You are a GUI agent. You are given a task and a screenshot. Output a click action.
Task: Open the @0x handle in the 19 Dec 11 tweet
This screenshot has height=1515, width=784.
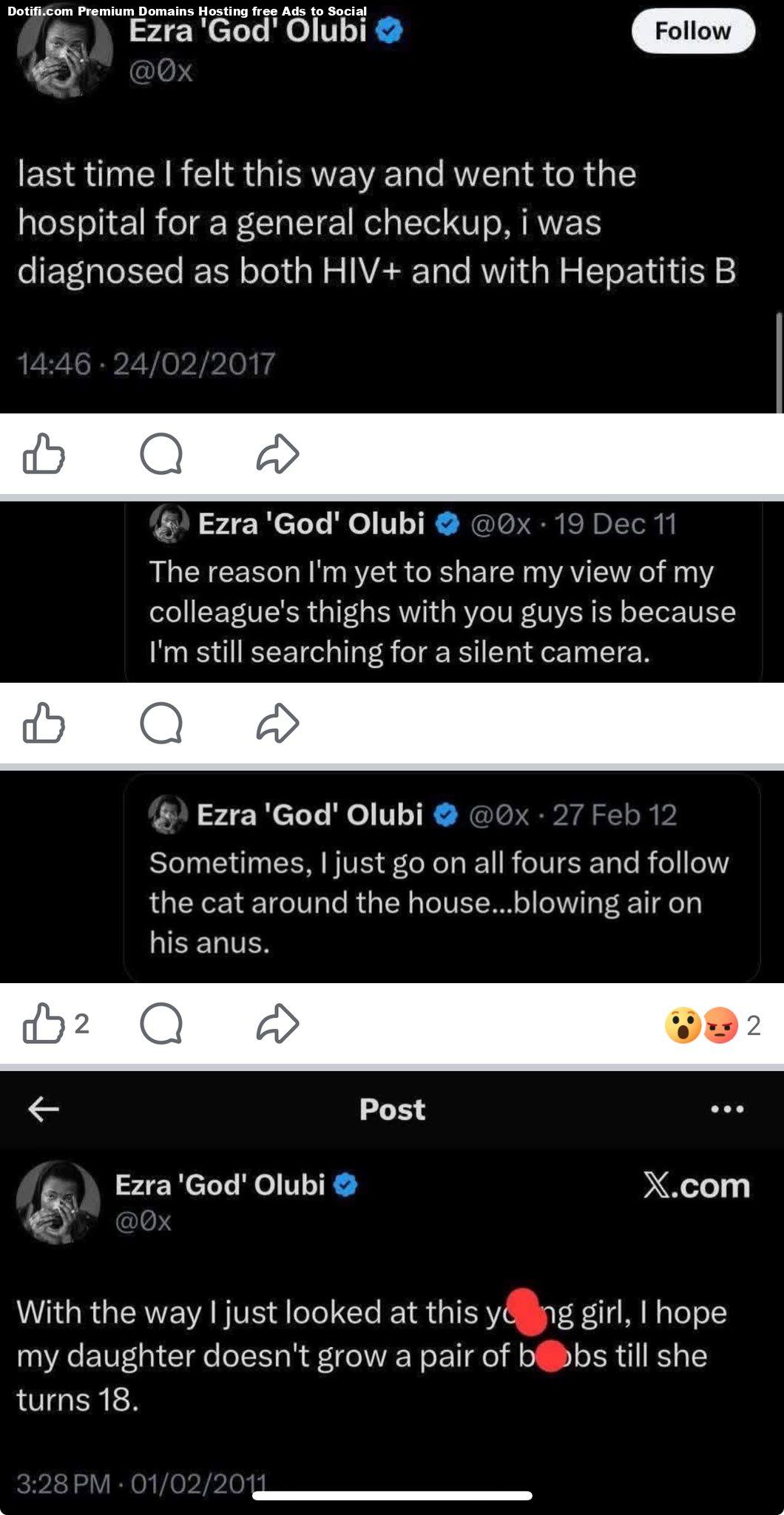coord(500,524)
